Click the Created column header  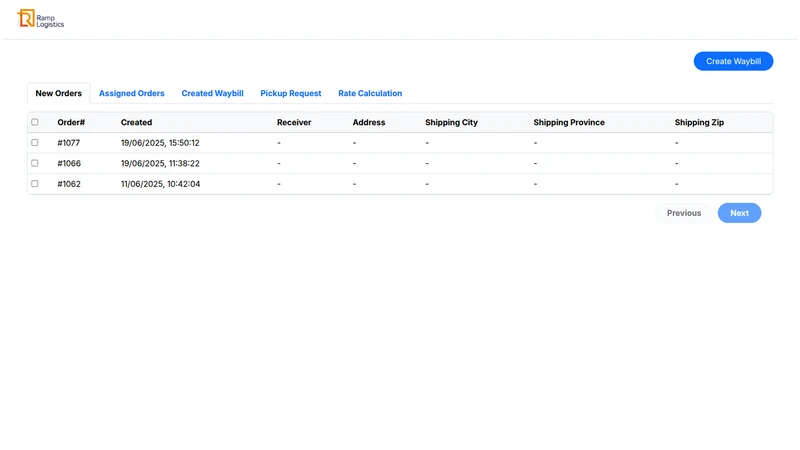(x=136, y=122)
